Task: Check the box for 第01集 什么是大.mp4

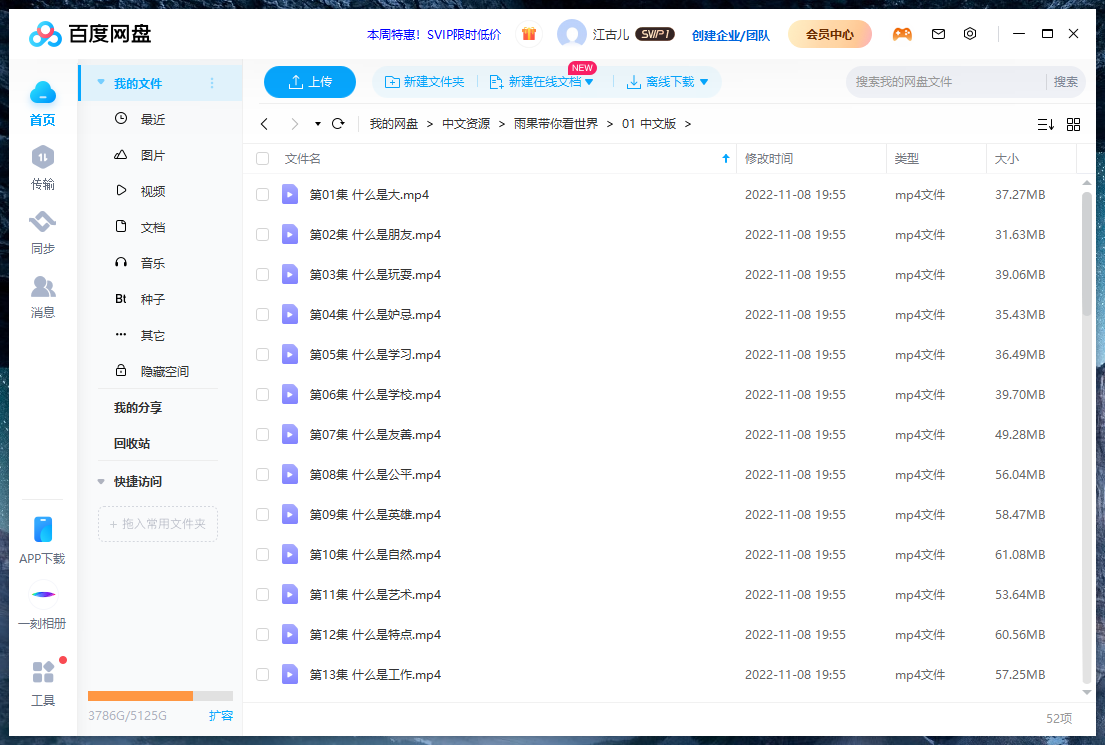Action: pyautogui.click(x=263, y=195)
